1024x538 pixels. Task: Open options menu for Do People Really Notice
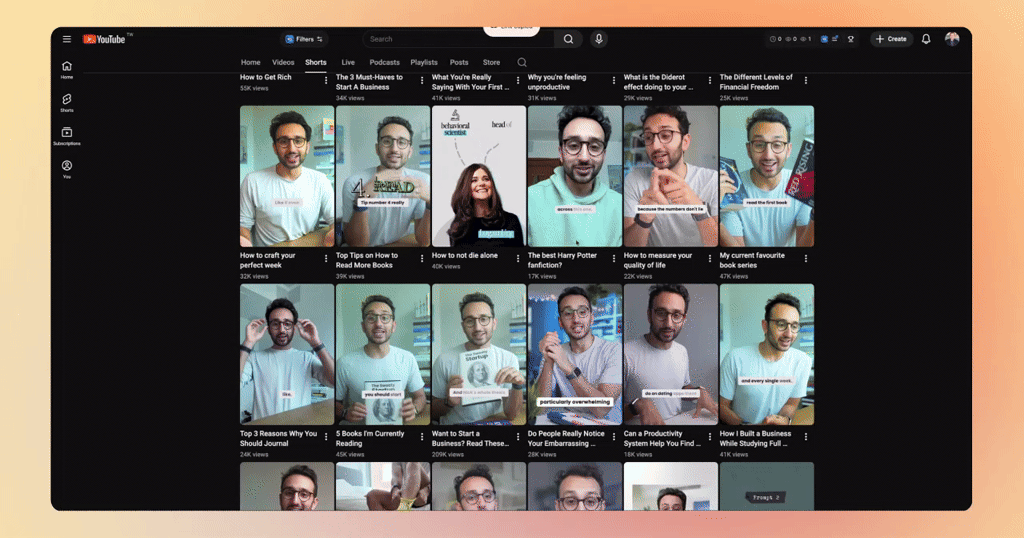pos(613,437)
